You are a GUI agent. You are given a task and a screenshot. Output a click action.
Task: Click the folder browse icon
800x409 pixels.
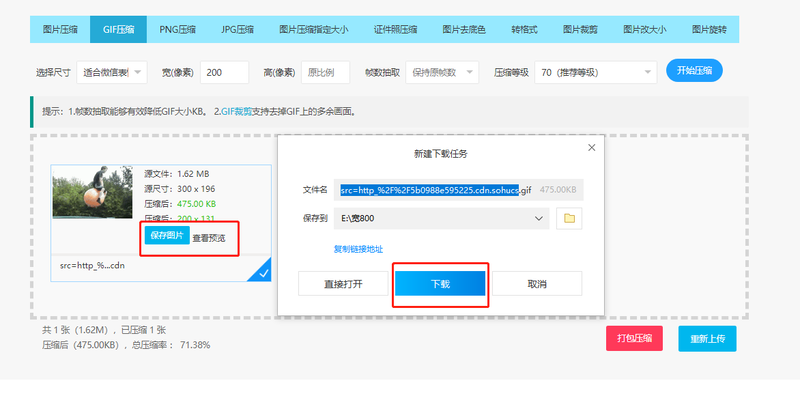click(569, 218)
